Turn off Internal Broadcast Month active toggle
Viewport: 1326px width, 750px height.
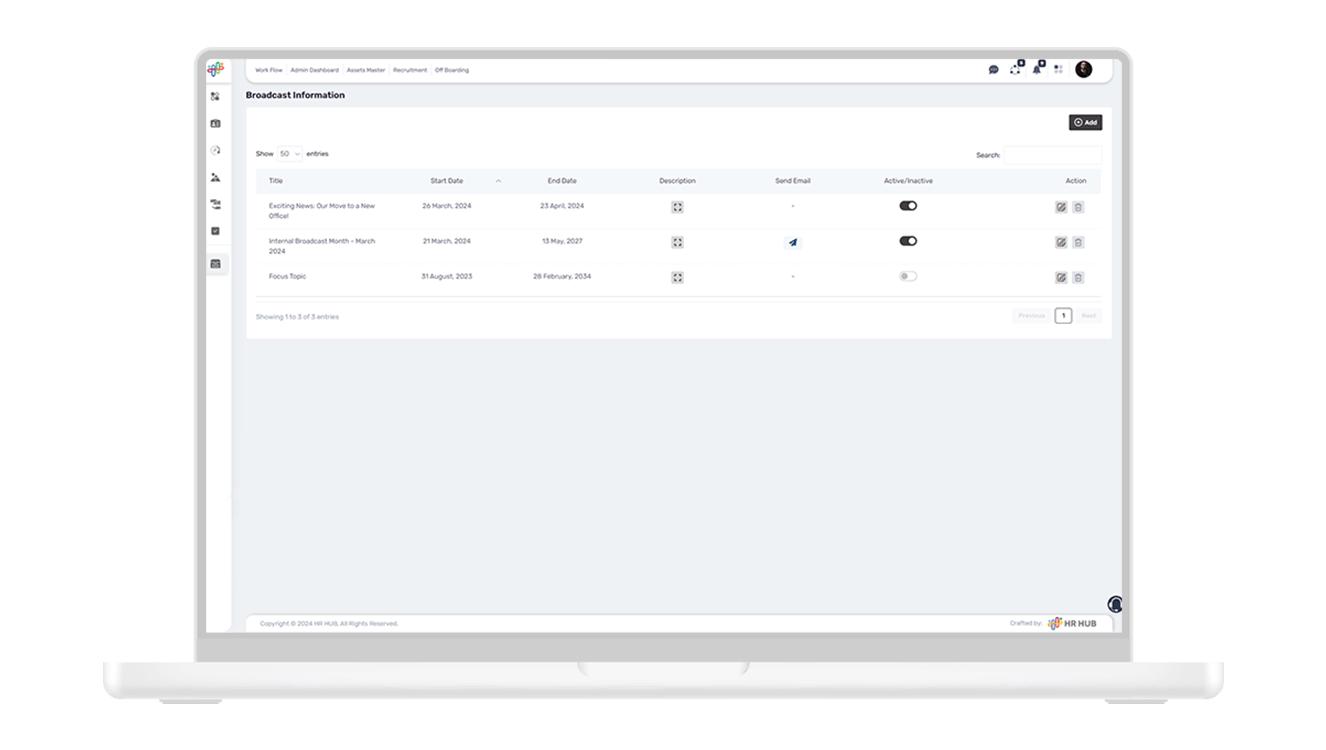click(908, 241)
